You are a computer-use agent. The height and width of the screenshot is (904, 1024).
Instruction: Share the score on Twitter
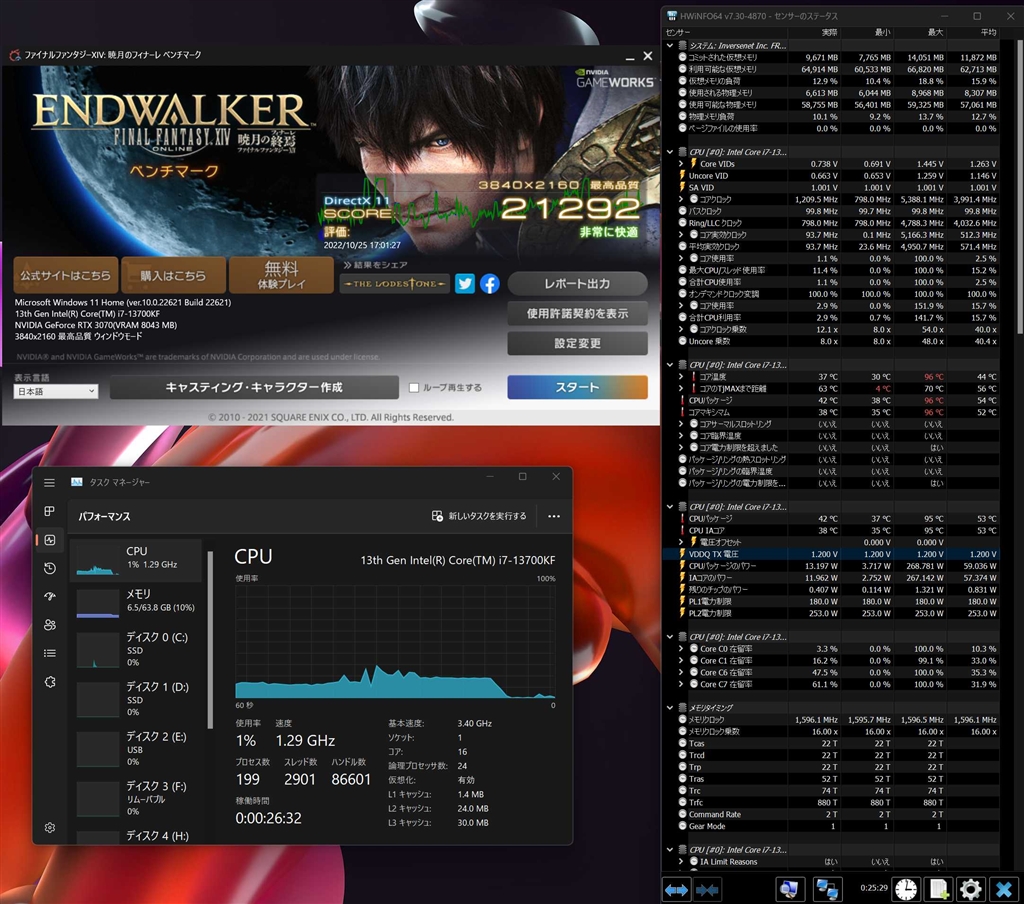pos(465,283)
